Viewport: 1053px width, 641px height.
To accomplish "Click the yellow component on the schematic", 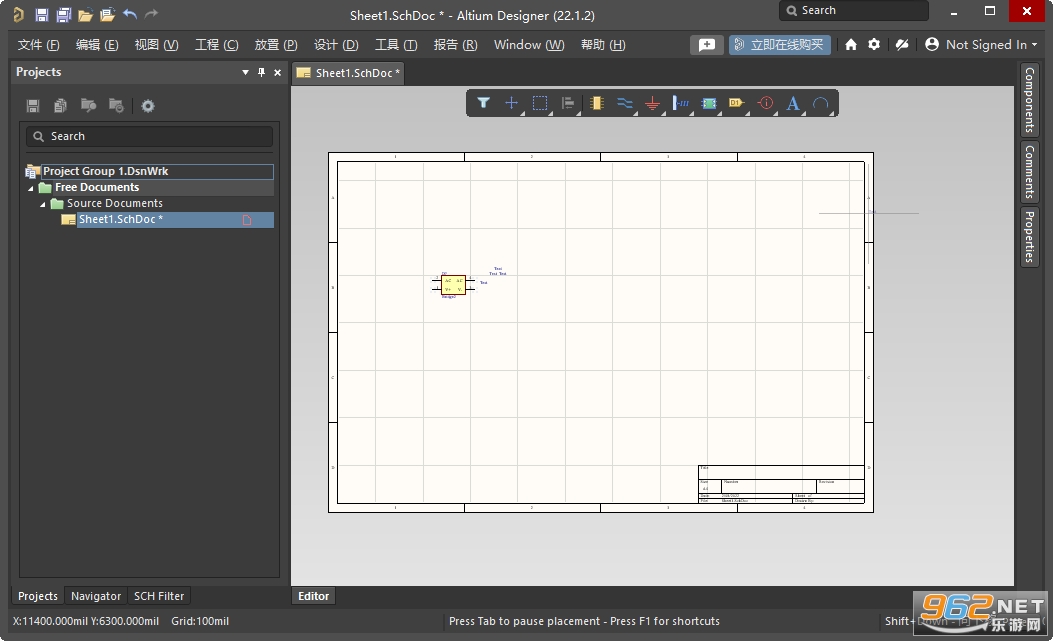I will [453, 284].
